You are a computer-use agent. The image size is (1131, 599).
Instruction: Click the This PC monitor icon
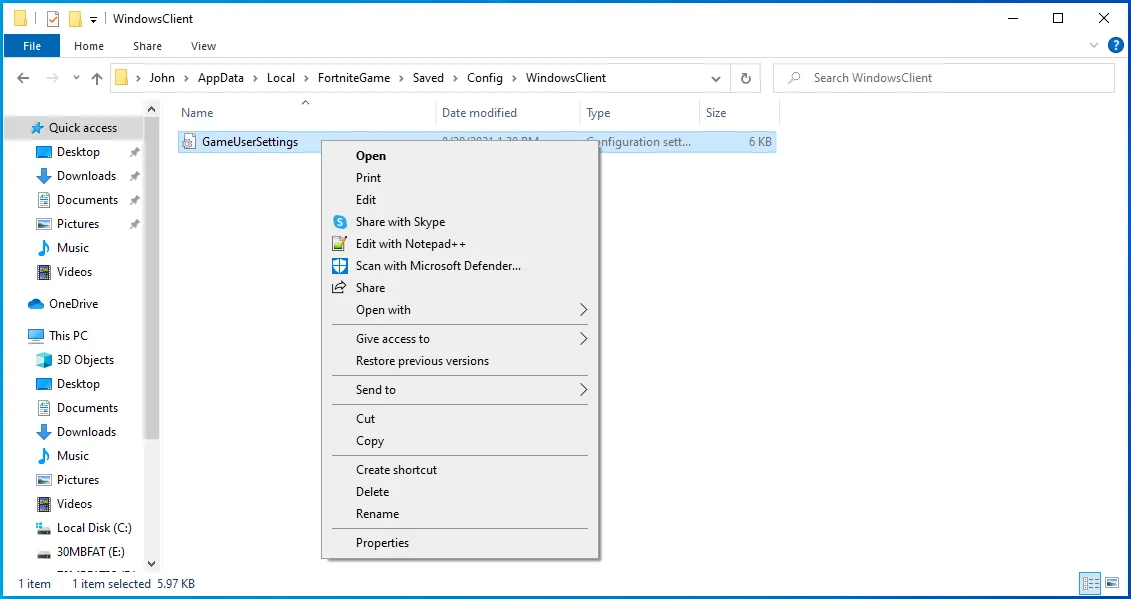coord(36,336)
